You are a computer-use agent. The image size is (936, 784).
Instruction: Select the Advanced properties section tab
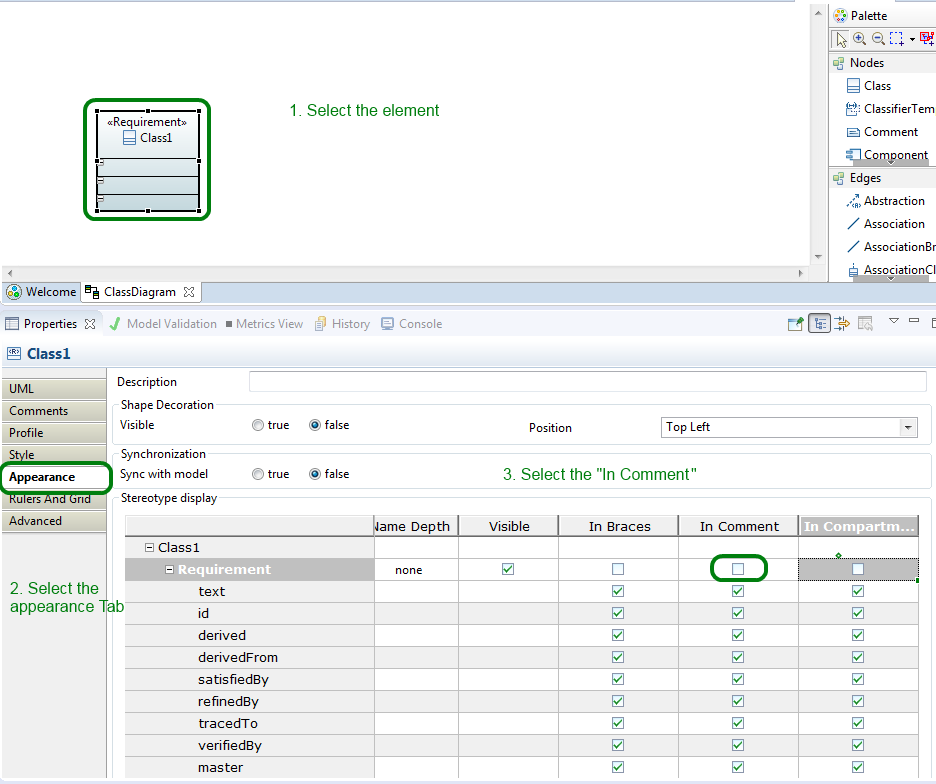point(54,521)
